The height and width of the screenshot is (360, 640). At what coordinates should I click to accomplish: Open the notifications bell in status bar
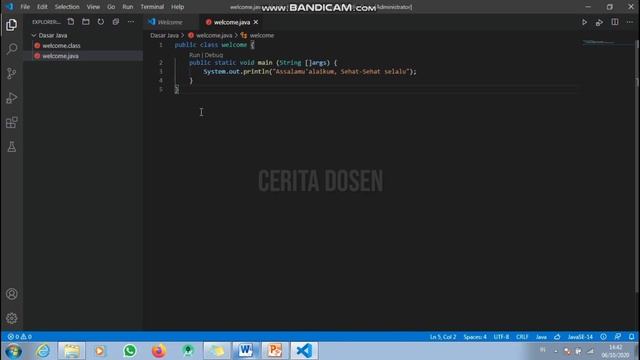point(631,337)
